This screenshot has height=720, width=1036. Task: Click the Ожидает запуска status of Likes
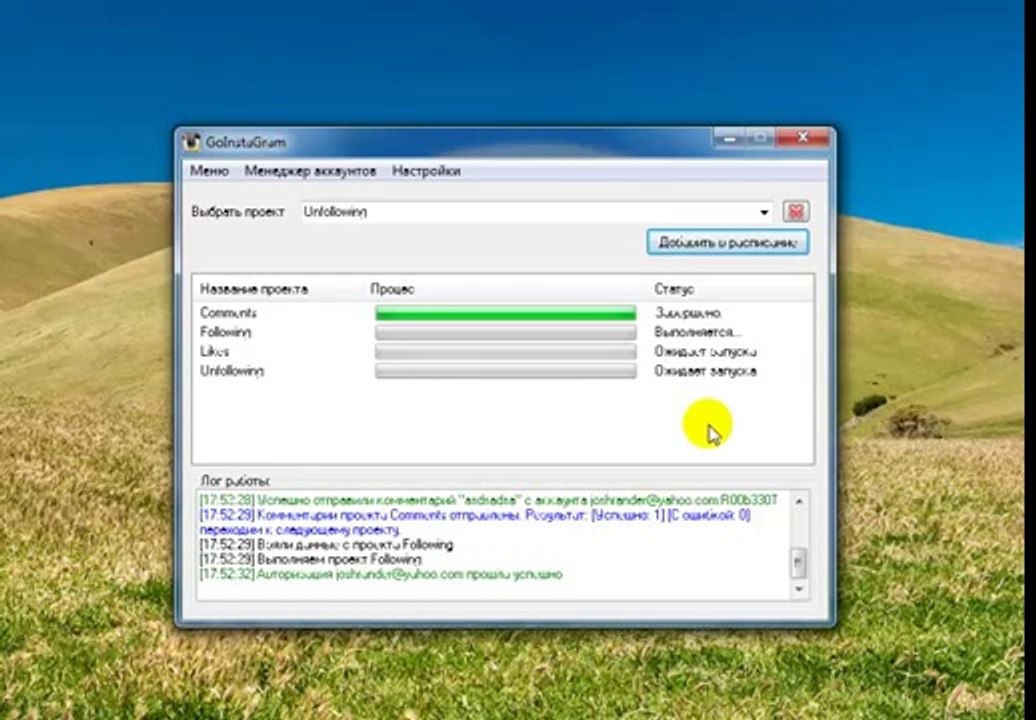point(705,351)
